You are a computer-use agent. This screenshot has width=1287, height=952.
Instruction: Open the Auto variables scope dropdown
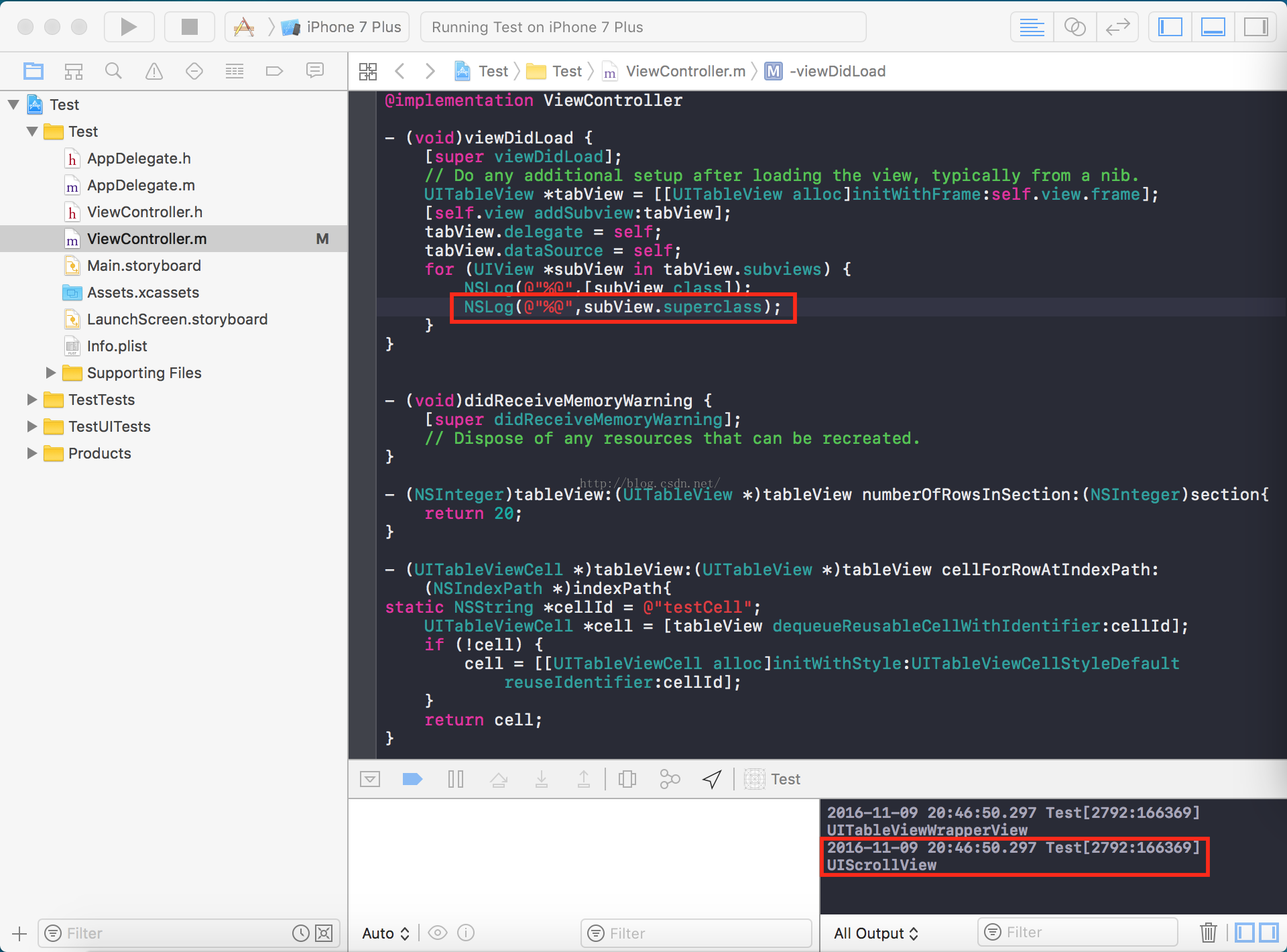pos(385,933)
